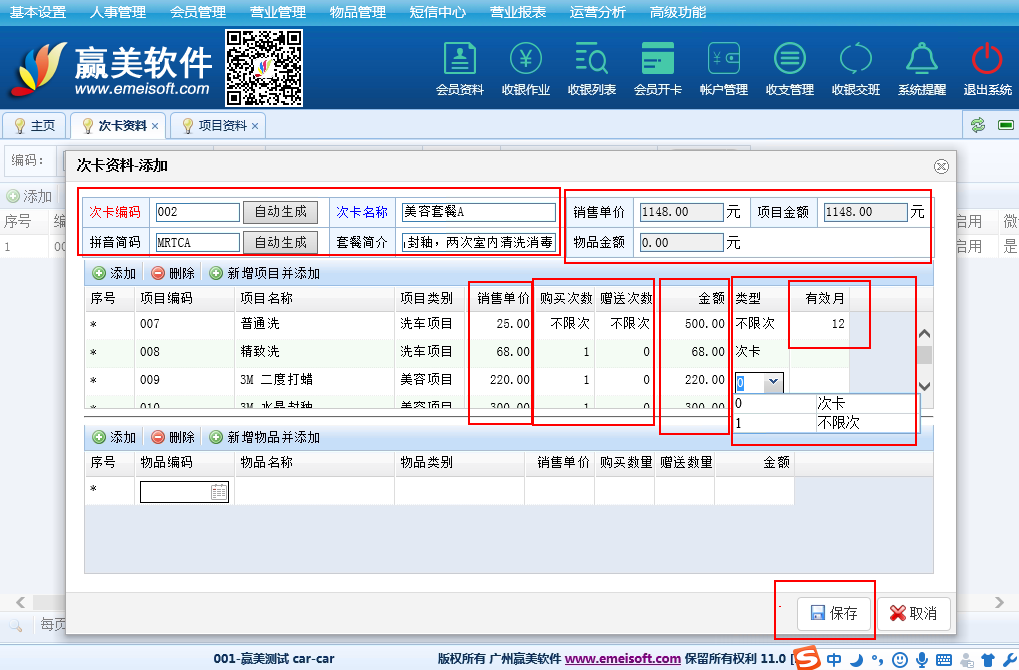This screenshot has width=1019, height=670.
Task: Open the 系统提醒 bell notification icon
Action: [x=921, y=67]
